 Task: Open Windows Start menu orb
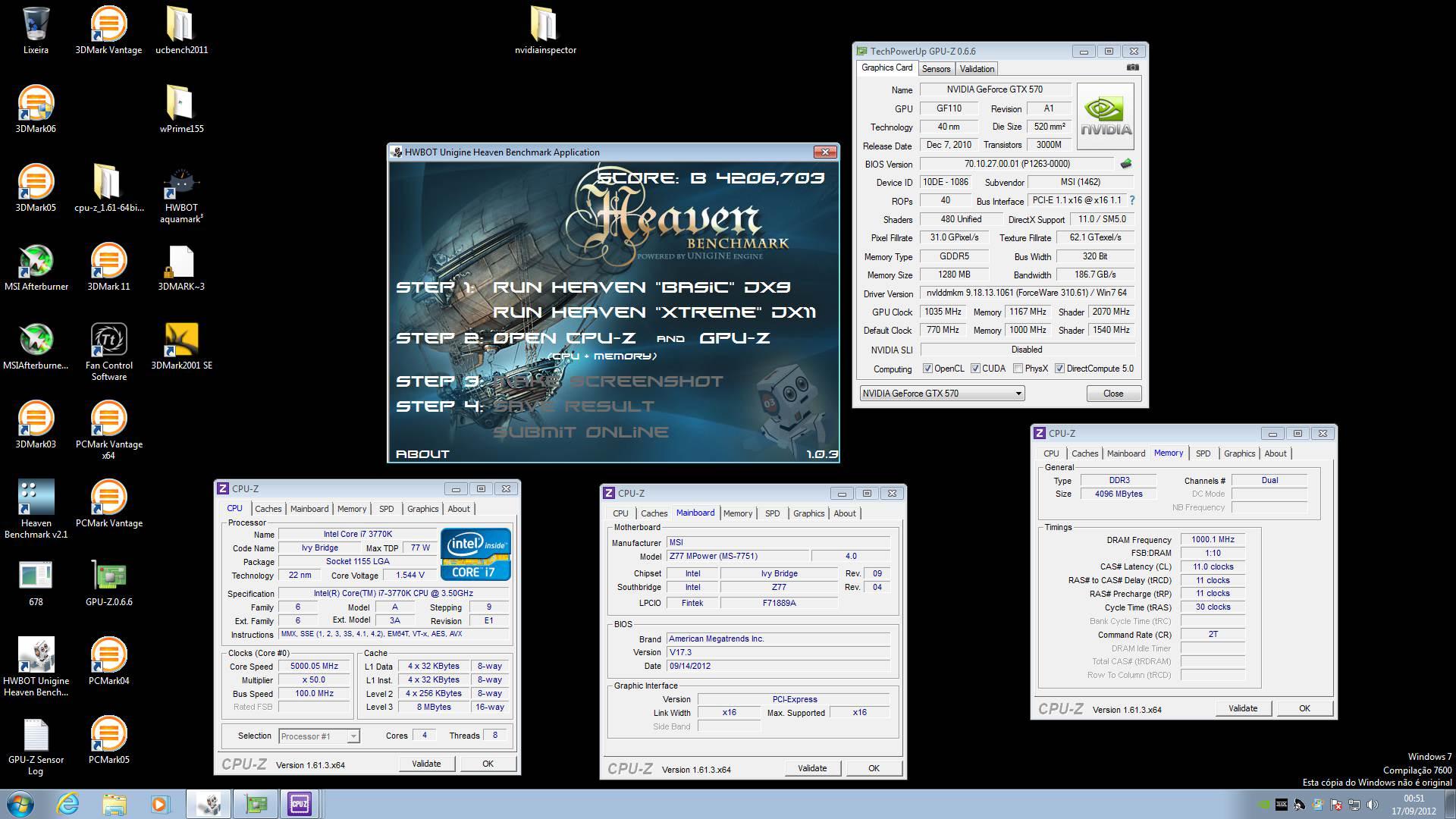(x=20, y=804)
